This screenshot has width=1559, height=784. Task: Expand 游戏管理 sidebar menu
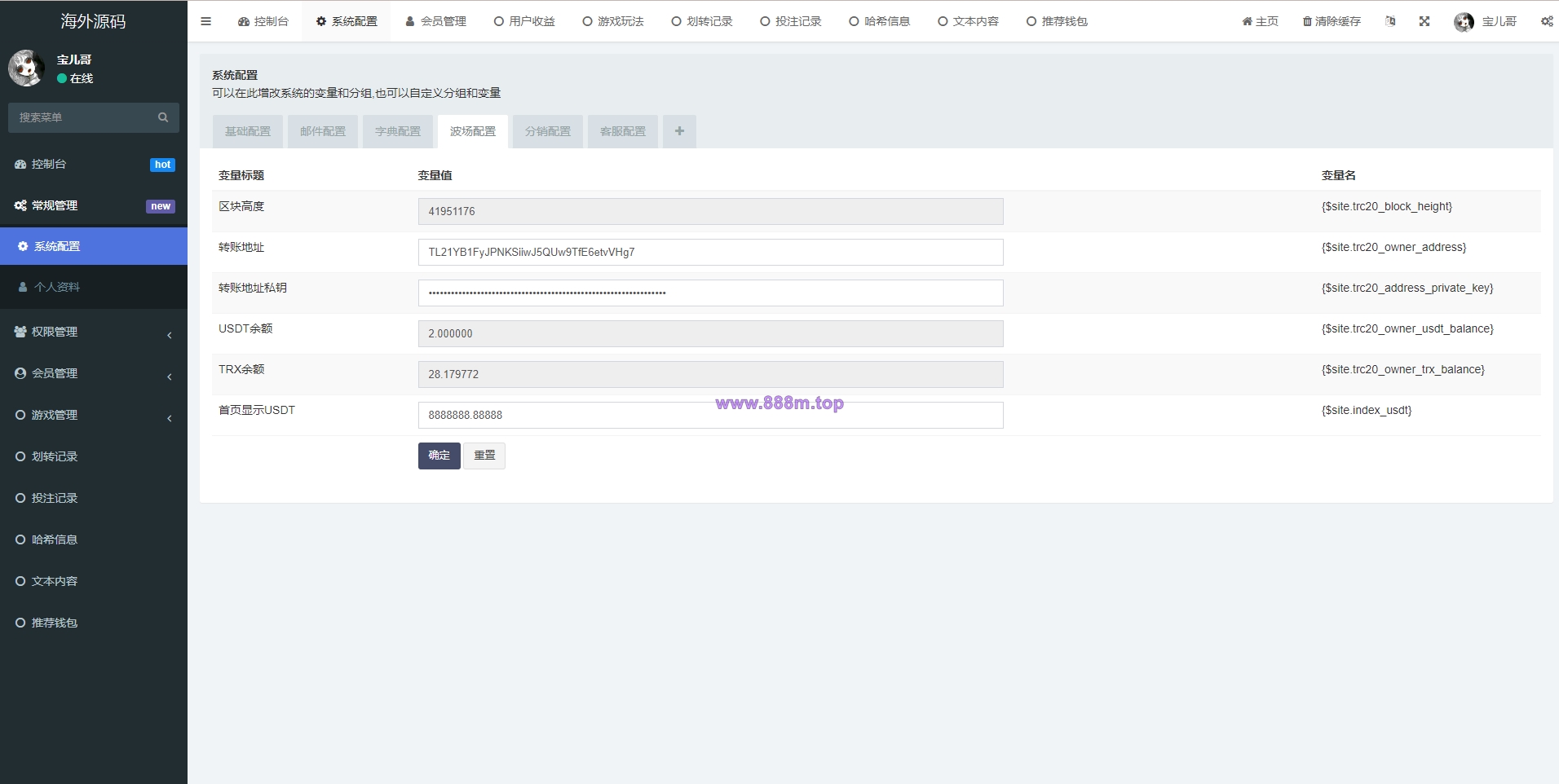(x=94, y=415)
